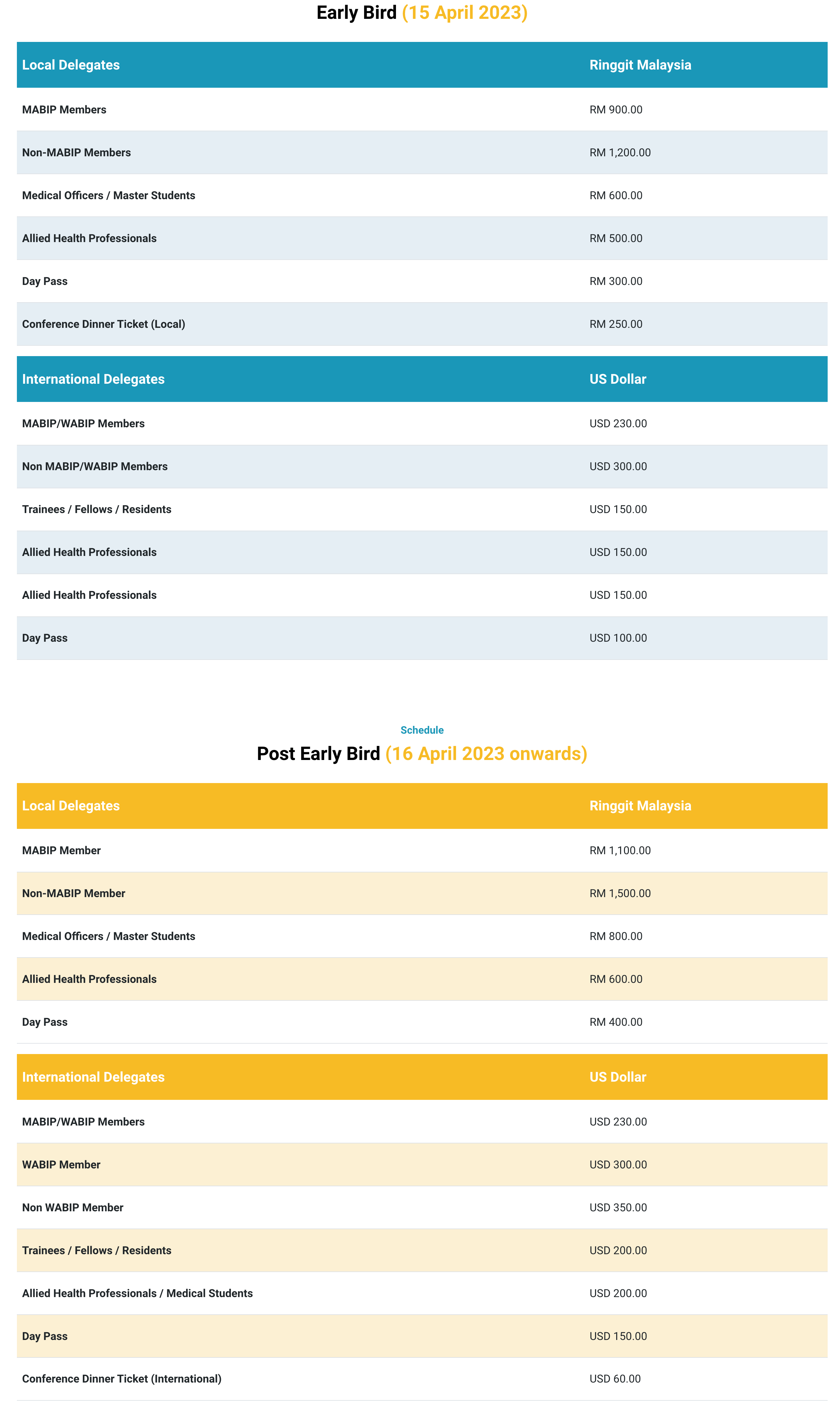The image size is (840, 1416).
Task: Select the 'RM 500.00' price
Action: pyautogui.click(x=616, y=238)
